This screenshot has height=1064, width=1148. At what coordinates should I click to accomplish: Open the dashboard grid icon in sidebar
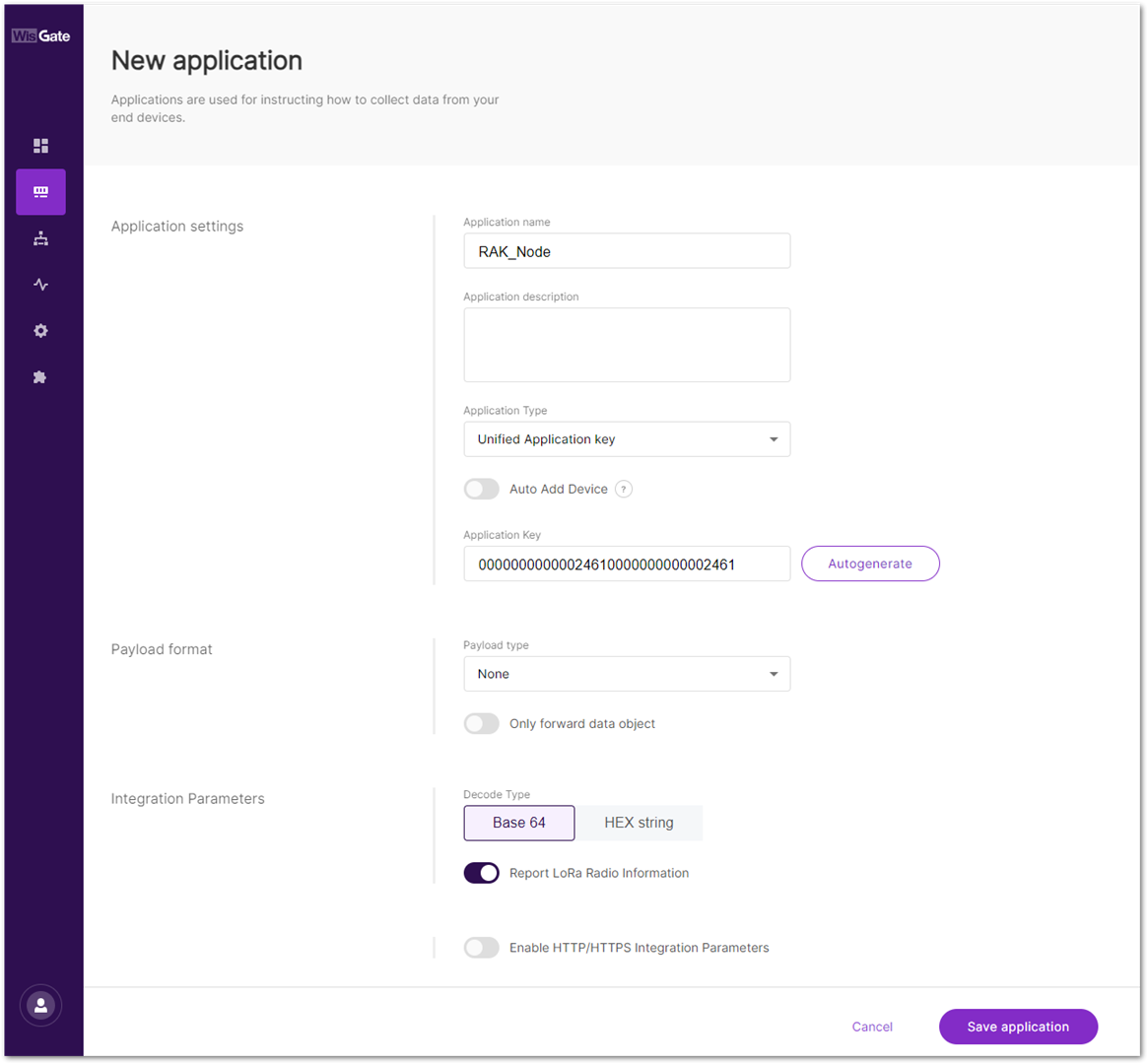40,145
